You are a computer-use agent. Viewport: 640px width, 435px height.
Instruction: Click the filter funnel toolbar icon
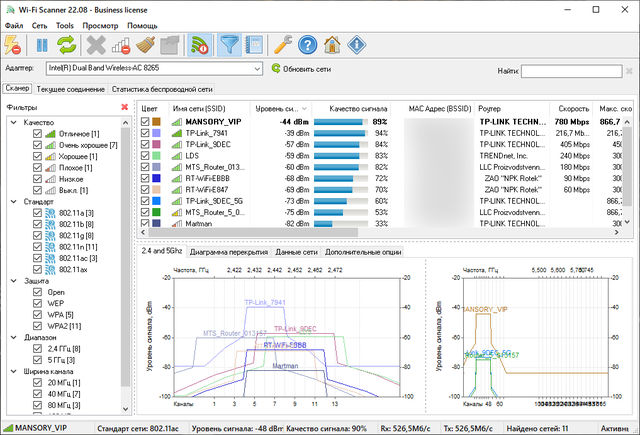pyautogui.click(x=228, y=44)
